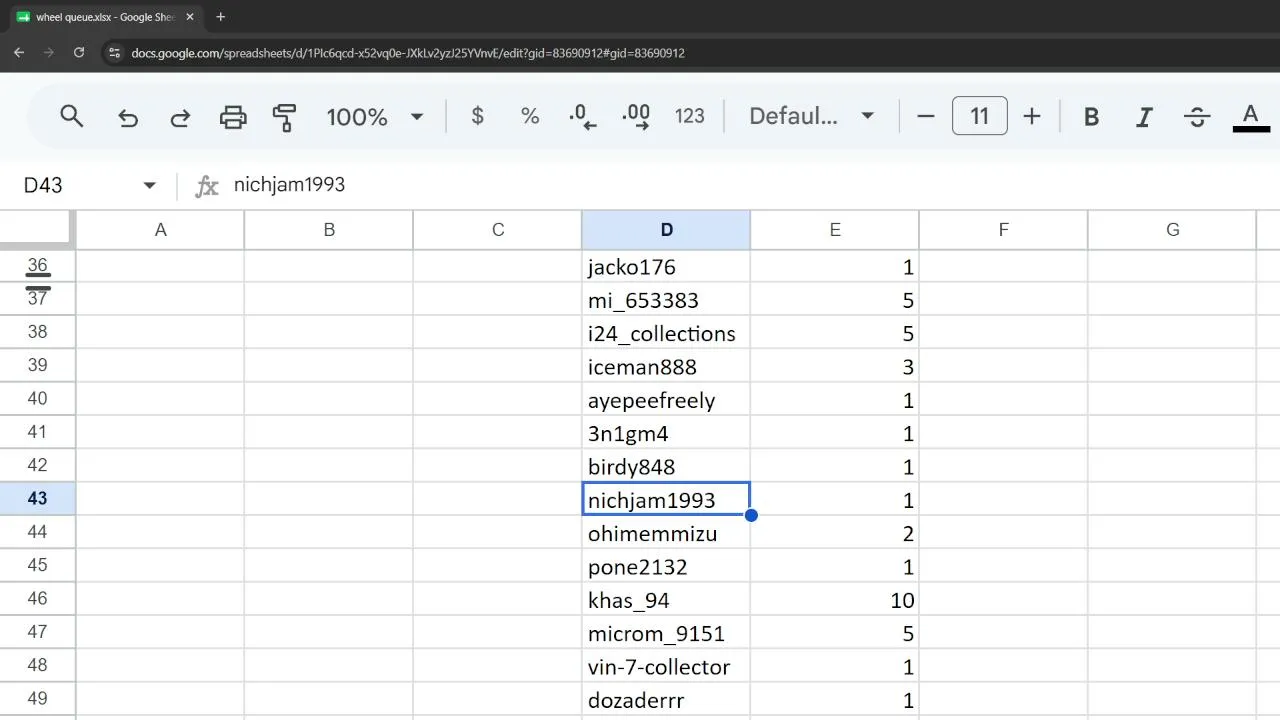View site information icon in address bar

click(114, 53)
